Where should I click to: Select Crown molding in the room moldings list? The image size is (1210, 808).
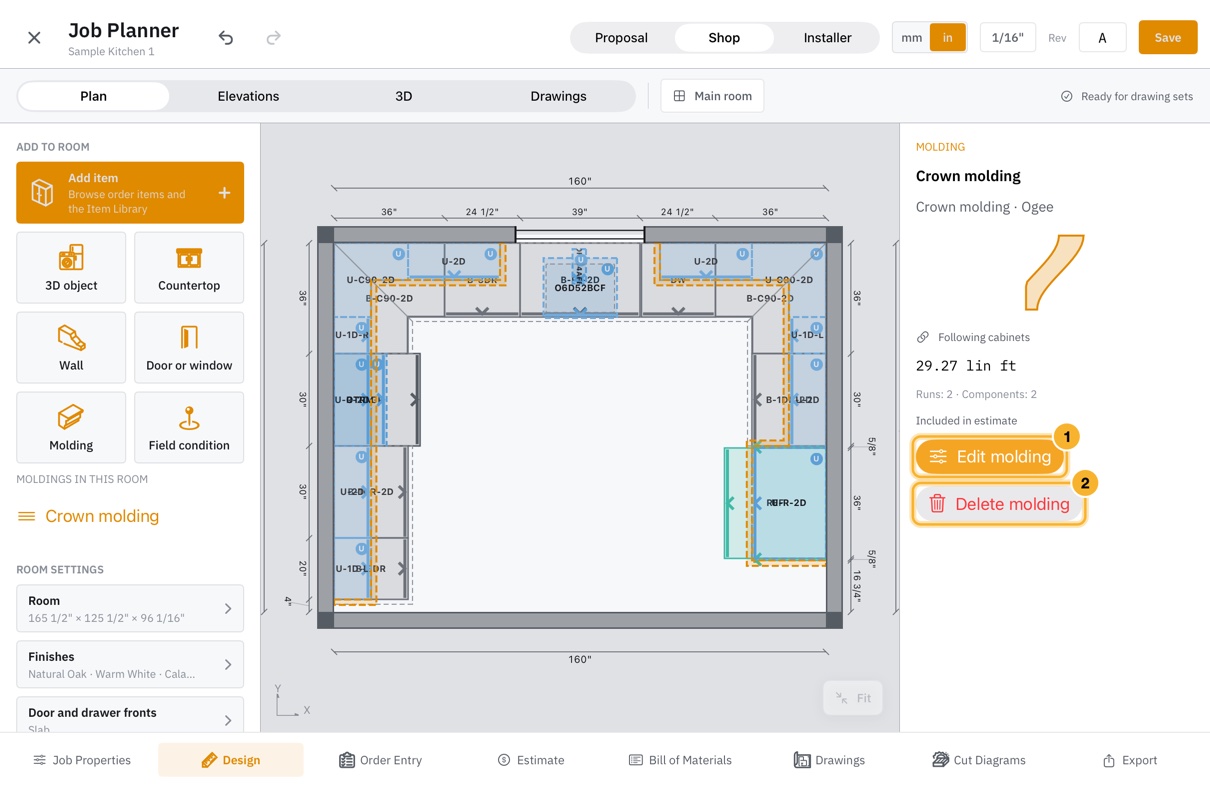(x=89, y=516)
